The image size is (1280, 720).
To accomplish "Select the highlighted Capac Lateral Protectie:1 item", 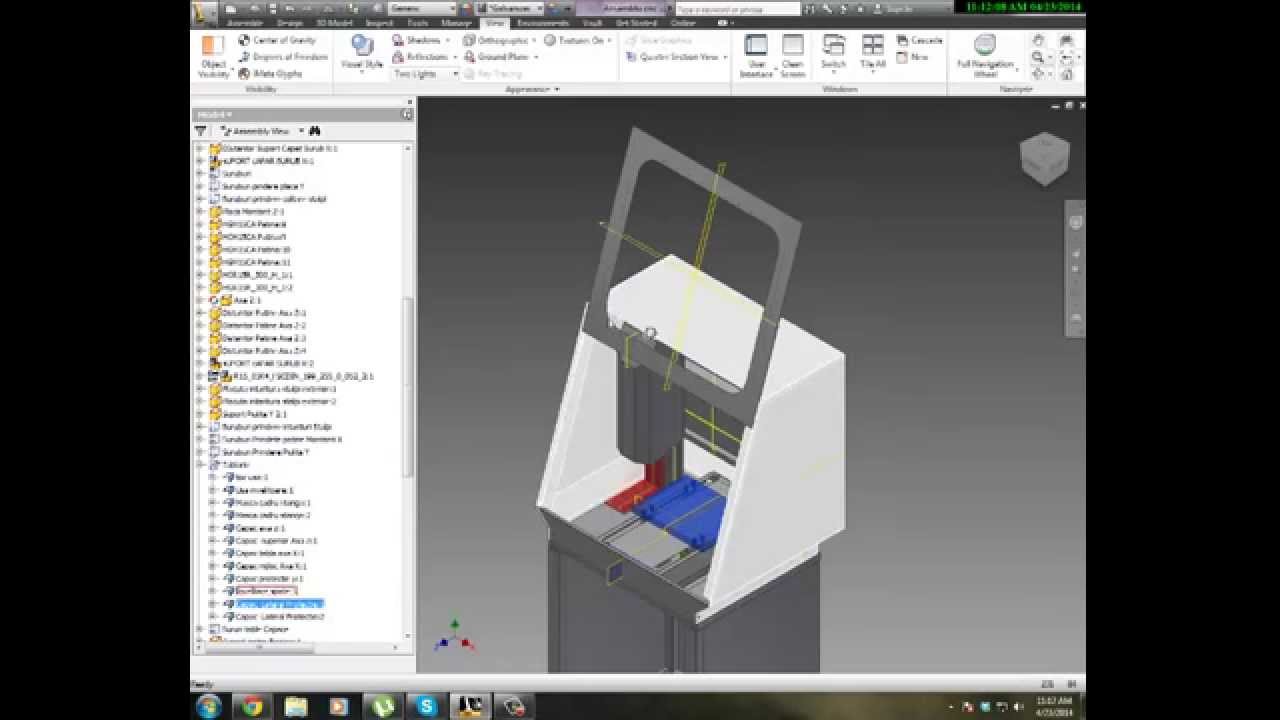I will [x=279, y=604].
